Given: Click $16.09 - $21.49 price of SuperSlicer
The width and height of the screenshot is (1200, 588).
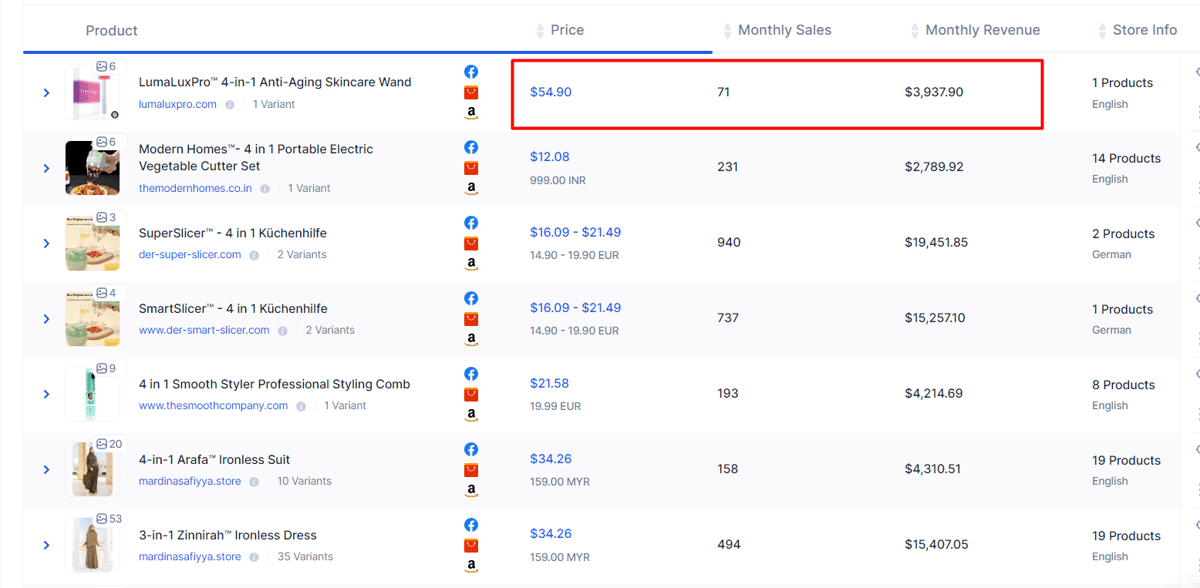Looking at the screenshot, I should click(575, 232).
